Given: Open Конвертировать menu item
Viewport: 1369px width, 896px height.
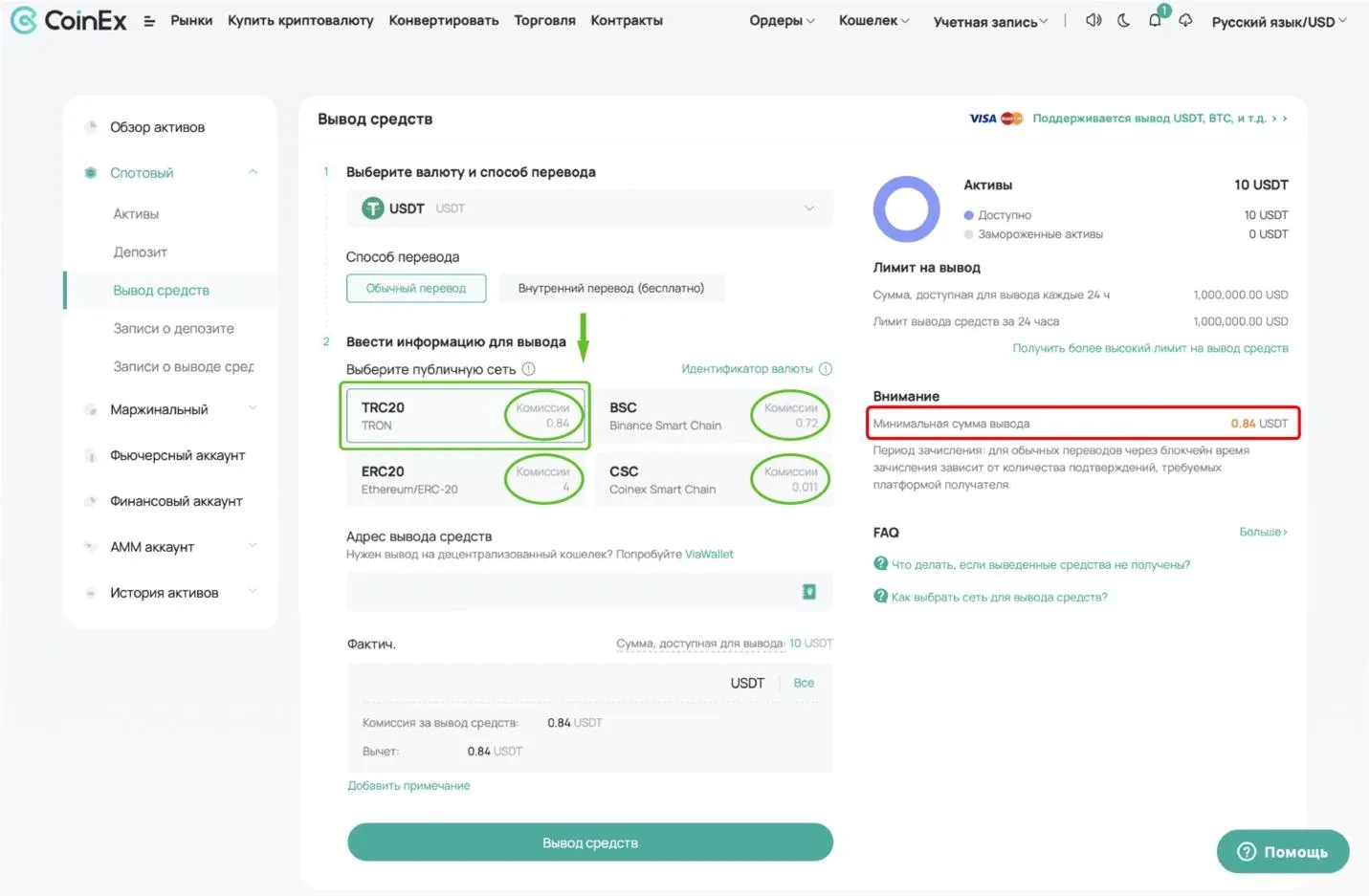Looking at the screenshot, I should coord(444,20).
